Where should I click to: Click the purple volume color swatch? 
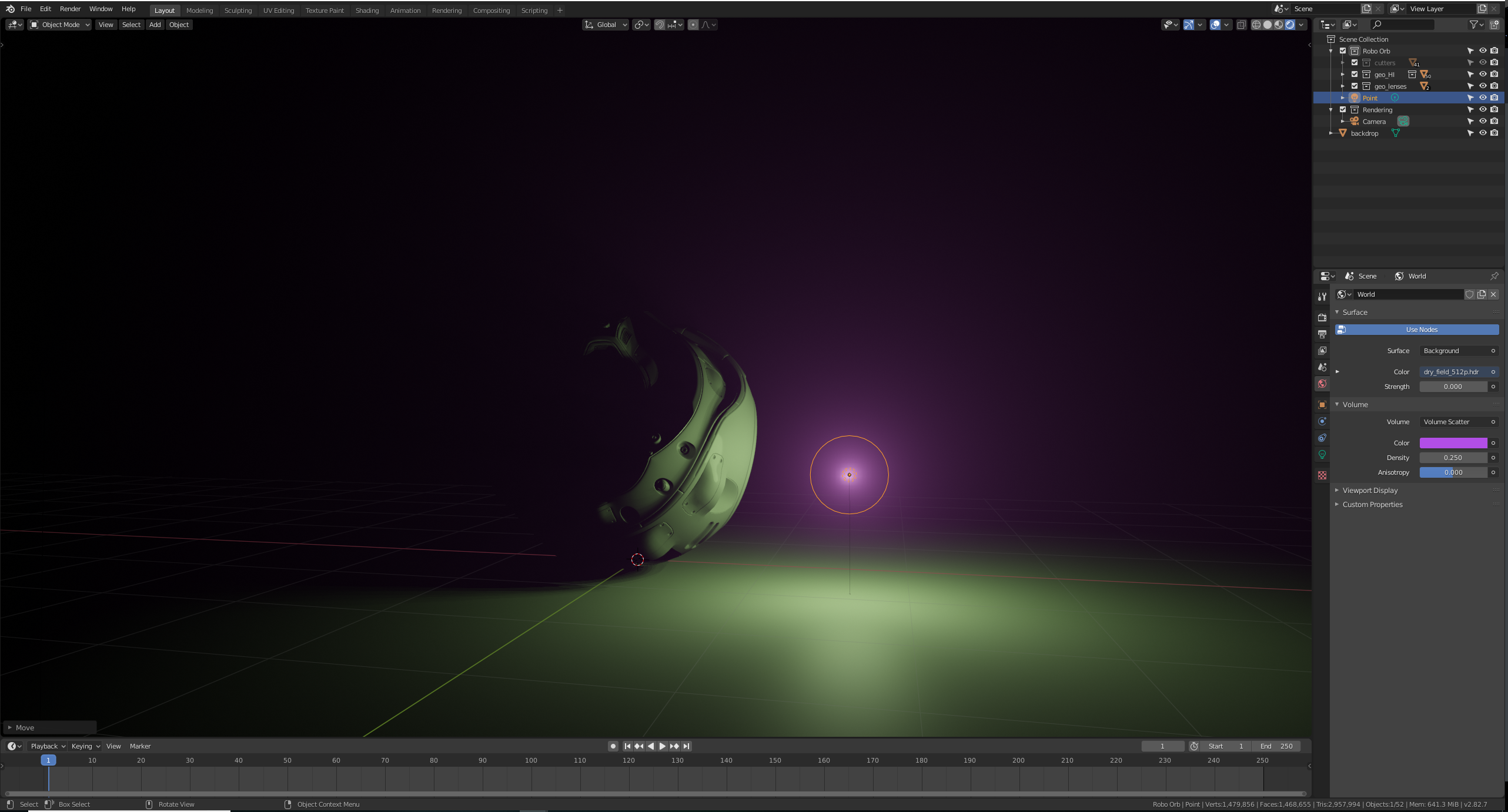[1453, 443]
